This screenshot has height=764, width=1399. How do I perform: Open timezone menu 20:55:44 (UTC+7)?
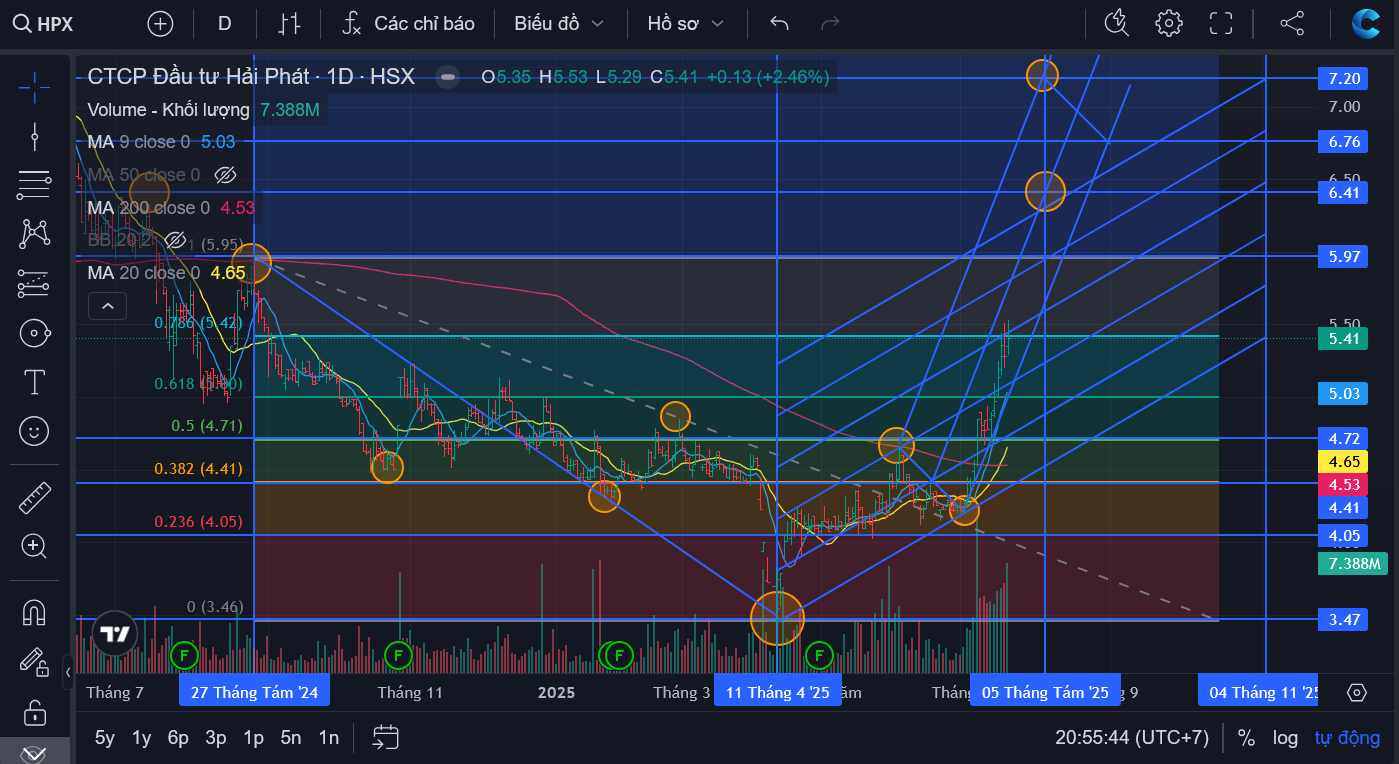pos(1132,738)
